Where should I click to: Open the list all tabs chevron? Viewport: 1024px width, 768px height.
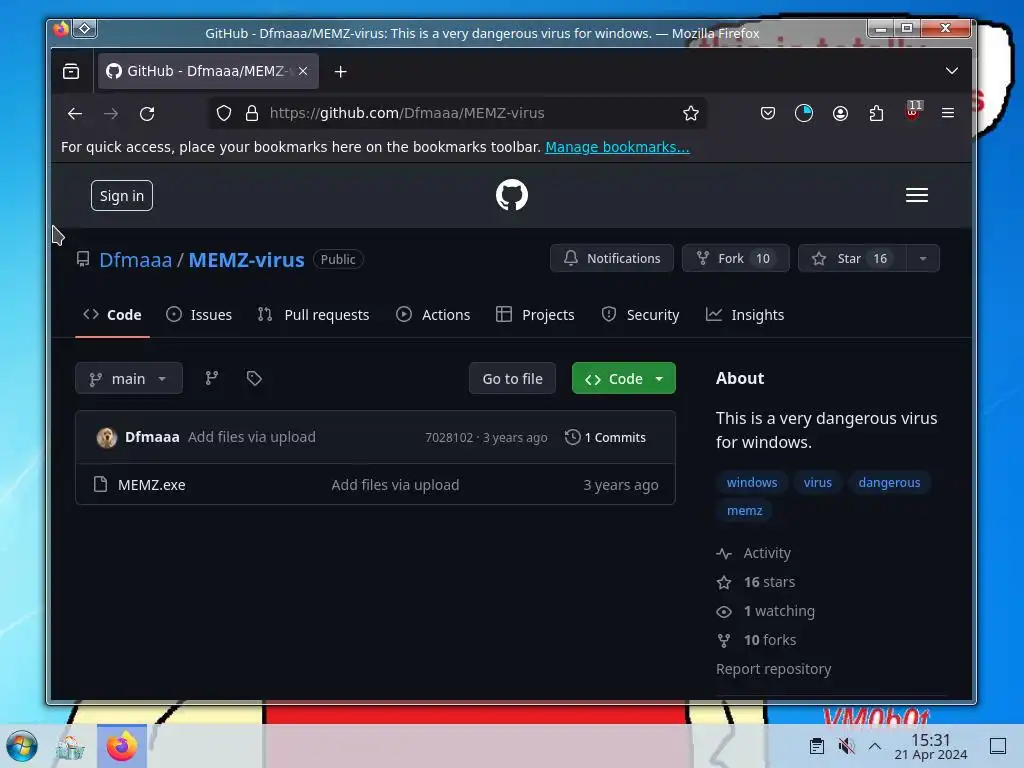tap(952, 71)
